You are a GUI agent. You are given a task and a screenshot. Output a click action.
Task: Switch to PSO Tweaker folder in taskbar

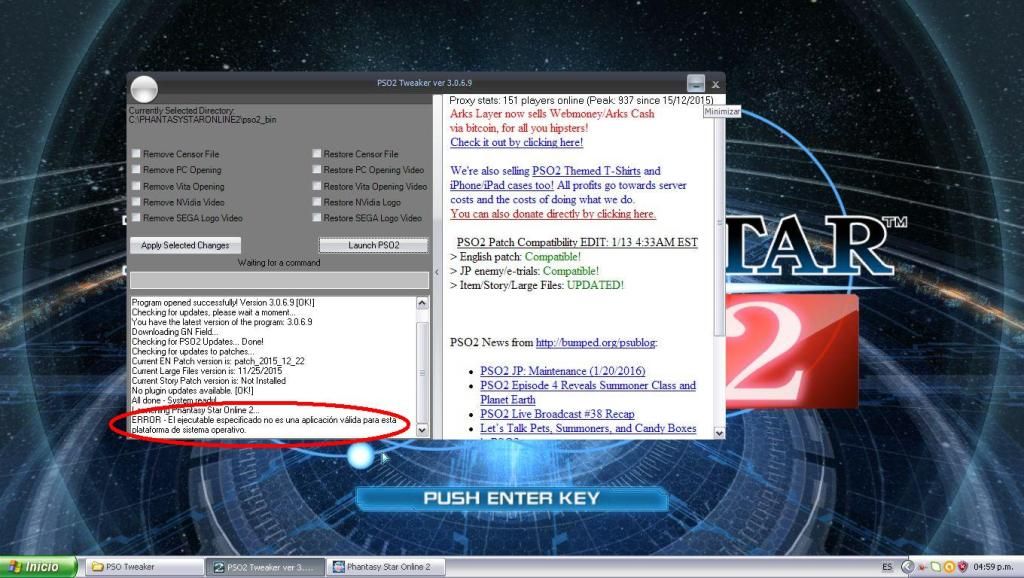pyautogui.click(x=144, y=567)
